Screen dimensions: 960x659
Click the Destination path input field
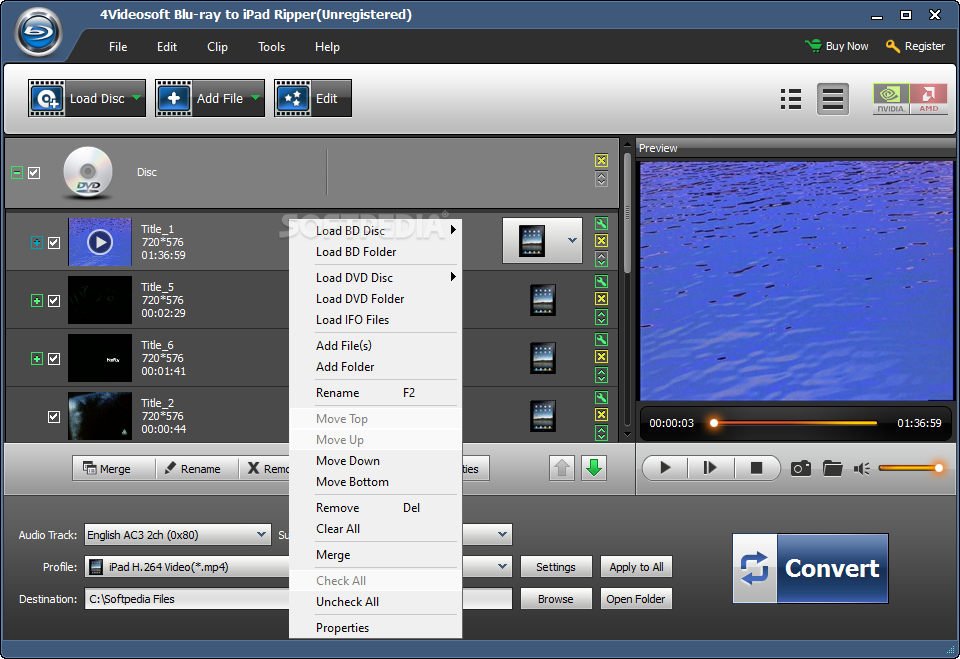pyautogui.click(x=298, y=599)
